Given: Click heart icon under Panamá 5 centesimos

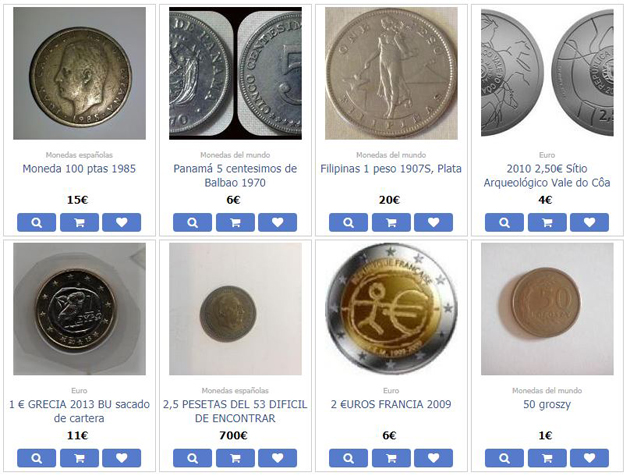Looking at the screenshot, I should pyautogui.click(x=278, y=223).
